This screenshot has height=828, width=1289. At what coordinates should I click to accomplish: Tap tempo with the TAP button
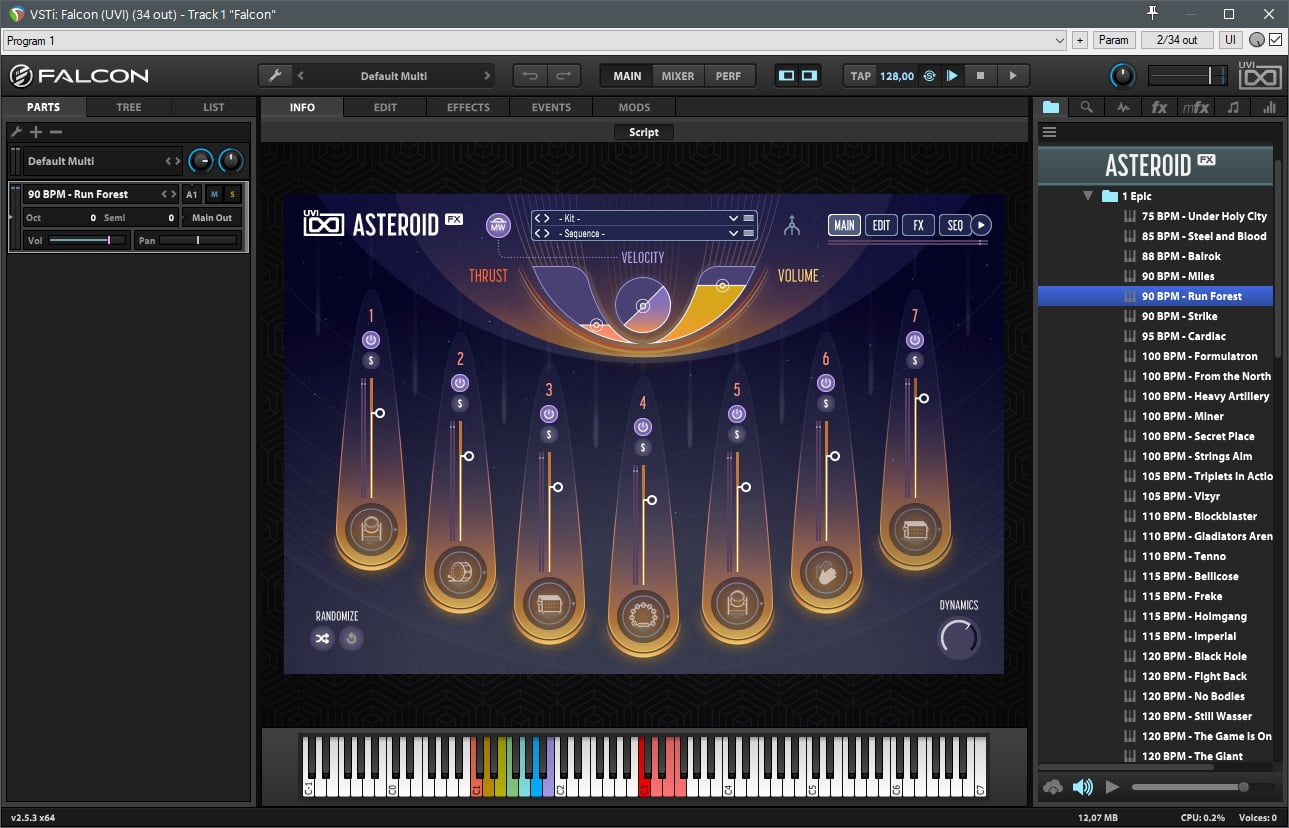point(860,76)
